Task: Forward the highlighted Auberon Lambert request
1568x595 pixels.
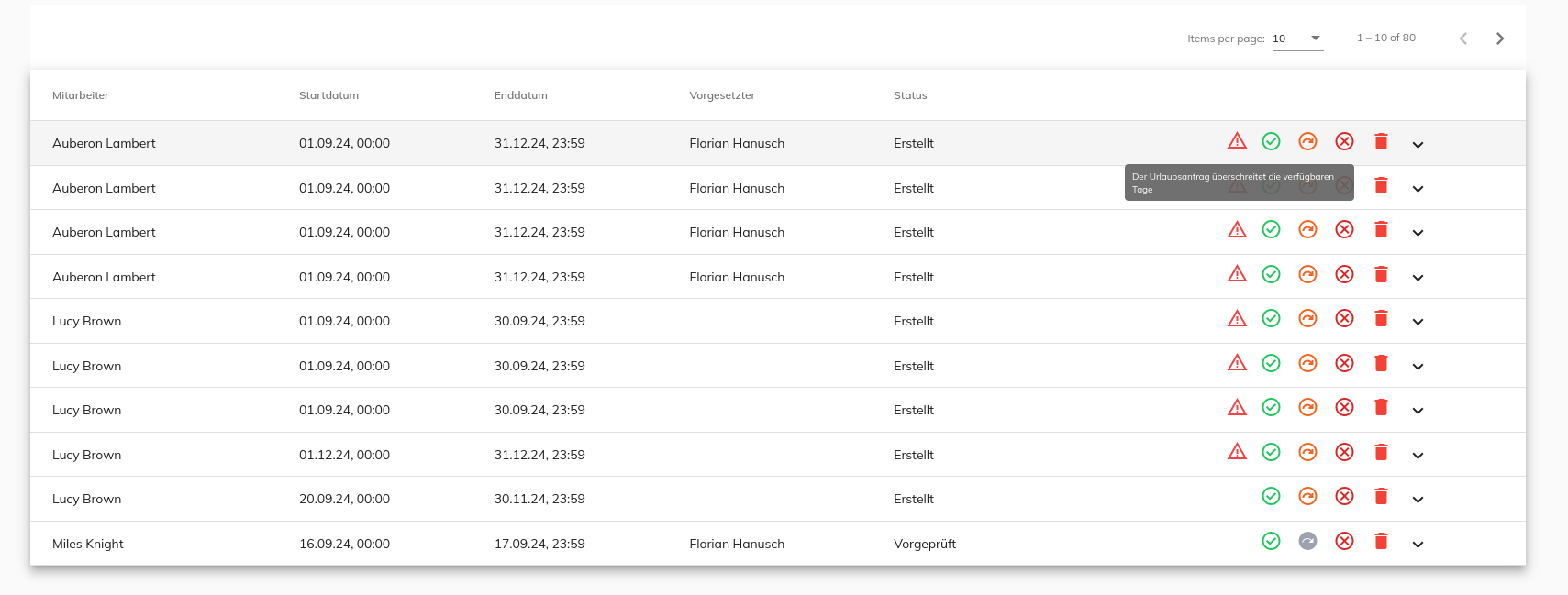Action: click(x=1307, y=141)
